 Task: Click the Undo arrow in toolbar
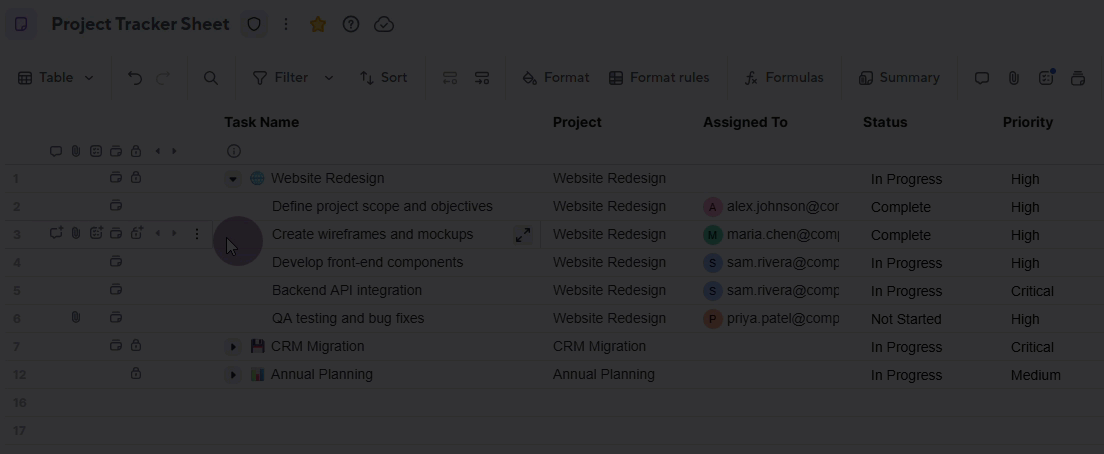[x=134, y=78]
